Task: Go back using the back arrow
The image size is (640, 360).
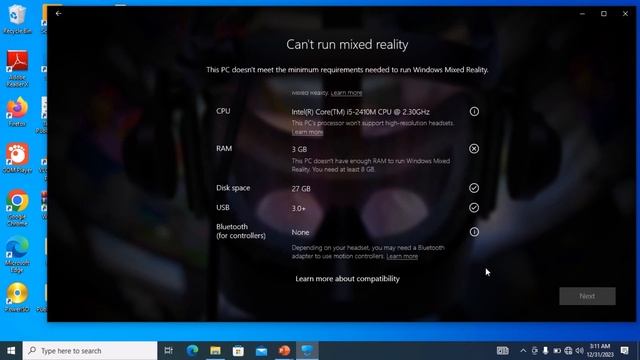Action: (58, 13)
